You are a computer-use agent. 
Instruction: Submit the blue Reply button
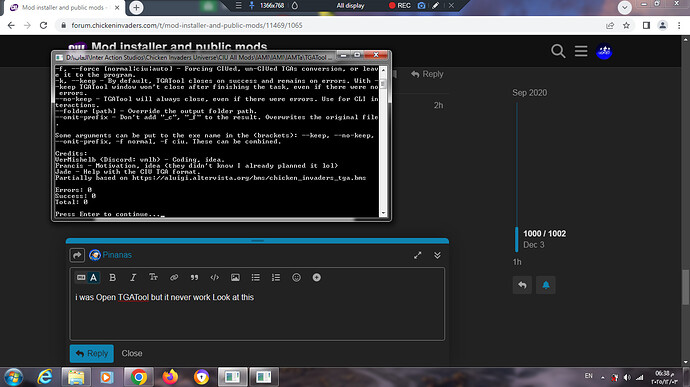click(x=92, y=354)
